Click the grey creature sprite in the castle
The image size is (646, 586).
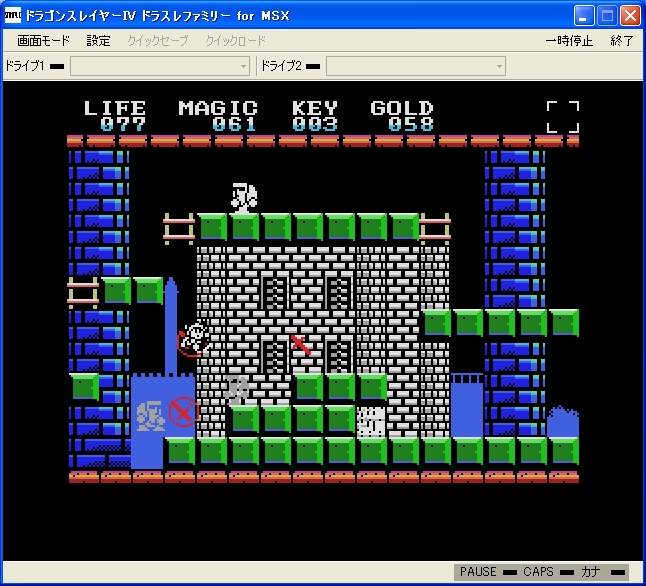236,389
